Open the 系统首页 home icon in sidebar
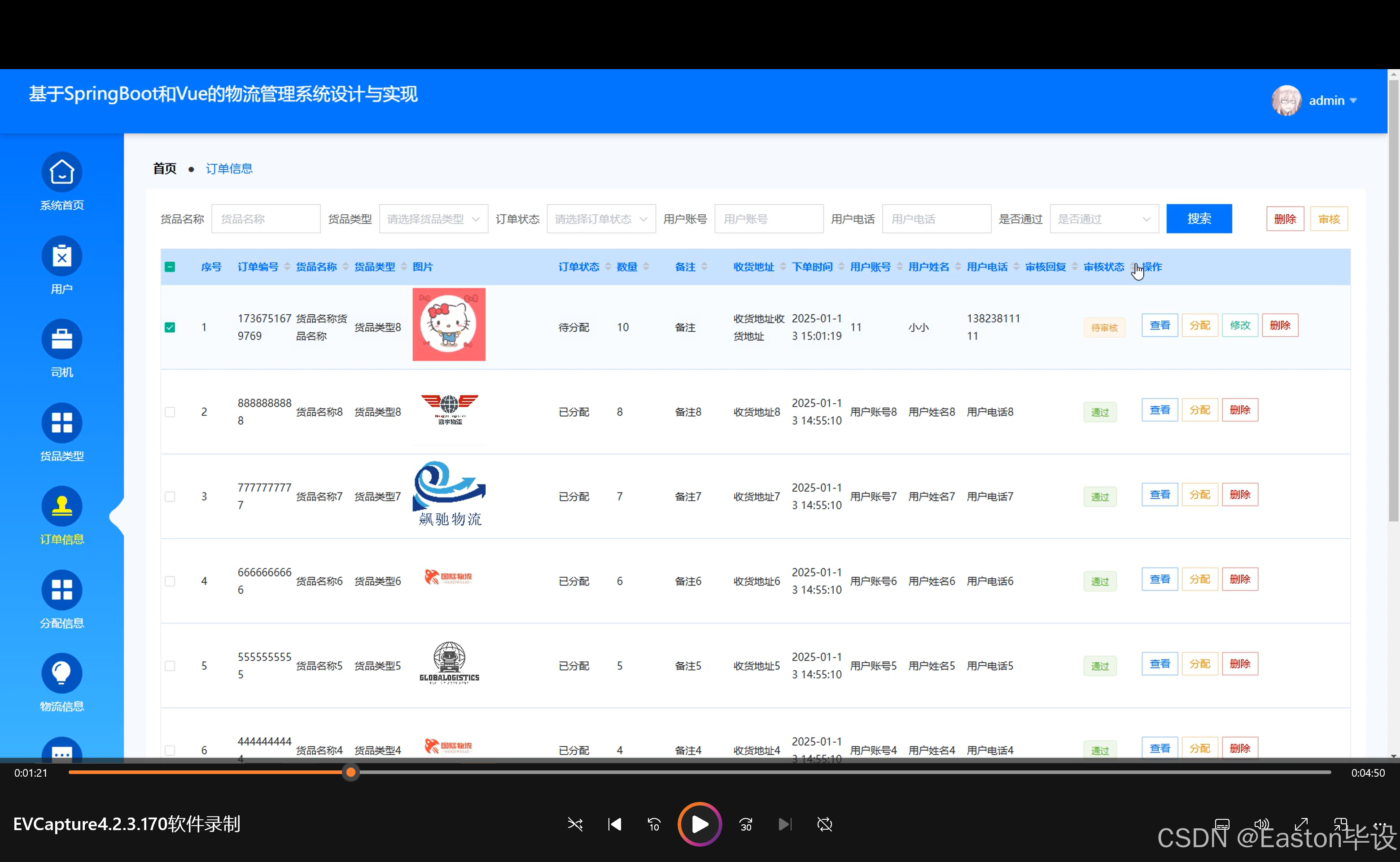 [61, 172]
